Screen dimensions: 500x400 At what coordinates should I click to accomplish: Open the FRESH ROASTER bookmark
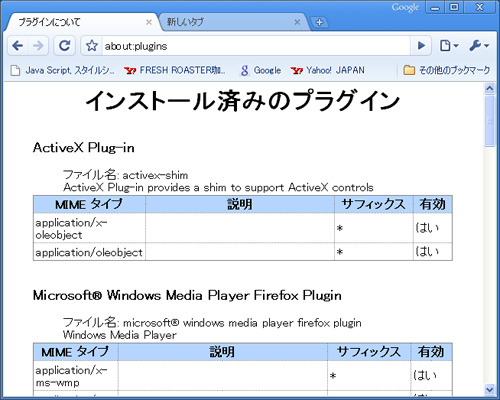coord(175,70)
